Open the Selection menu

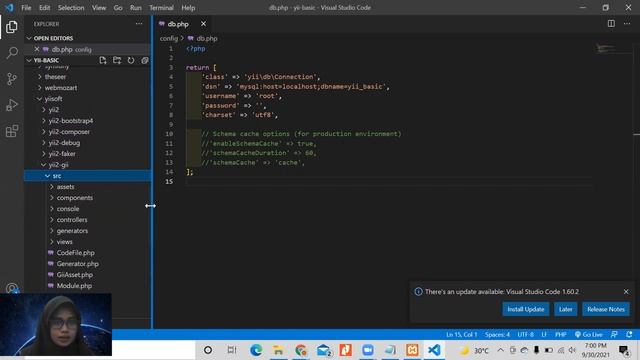tap(71, 8)
